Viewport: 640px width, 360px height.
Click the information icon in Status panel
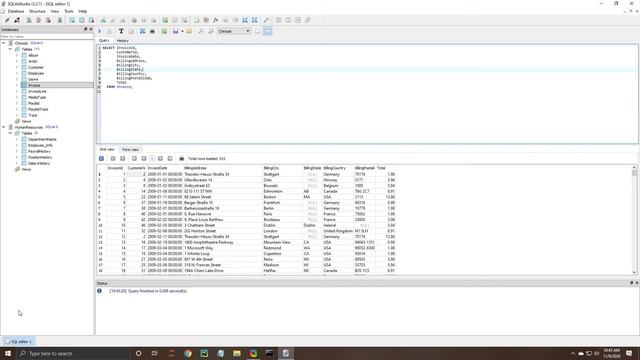pos(100,291)
